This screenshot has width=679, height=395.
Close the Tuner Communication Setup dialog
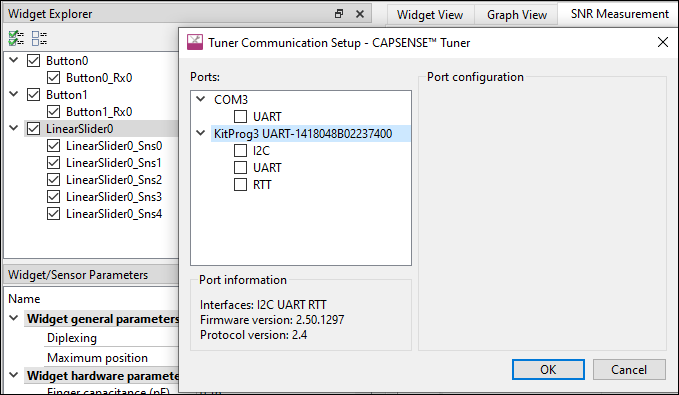pyautogui.click(x=663, y=42)
